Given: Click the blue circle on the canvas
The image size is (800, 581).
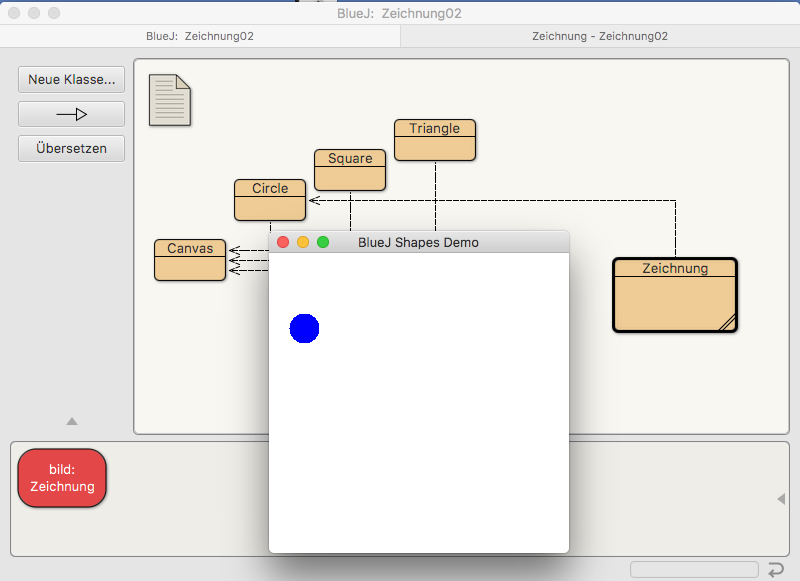Looking at the screenshot, I should point(304,328).
